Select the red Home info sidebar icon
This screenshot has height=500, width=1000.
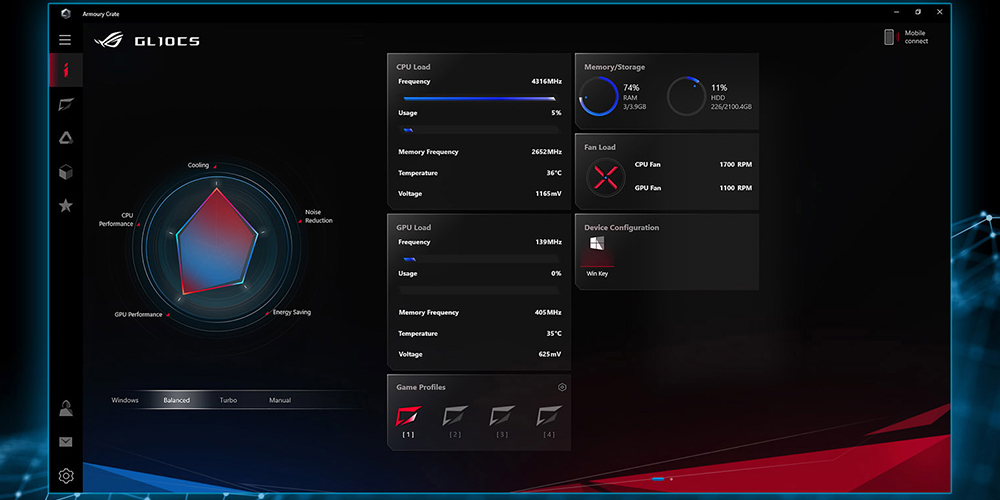pos(66,70)
